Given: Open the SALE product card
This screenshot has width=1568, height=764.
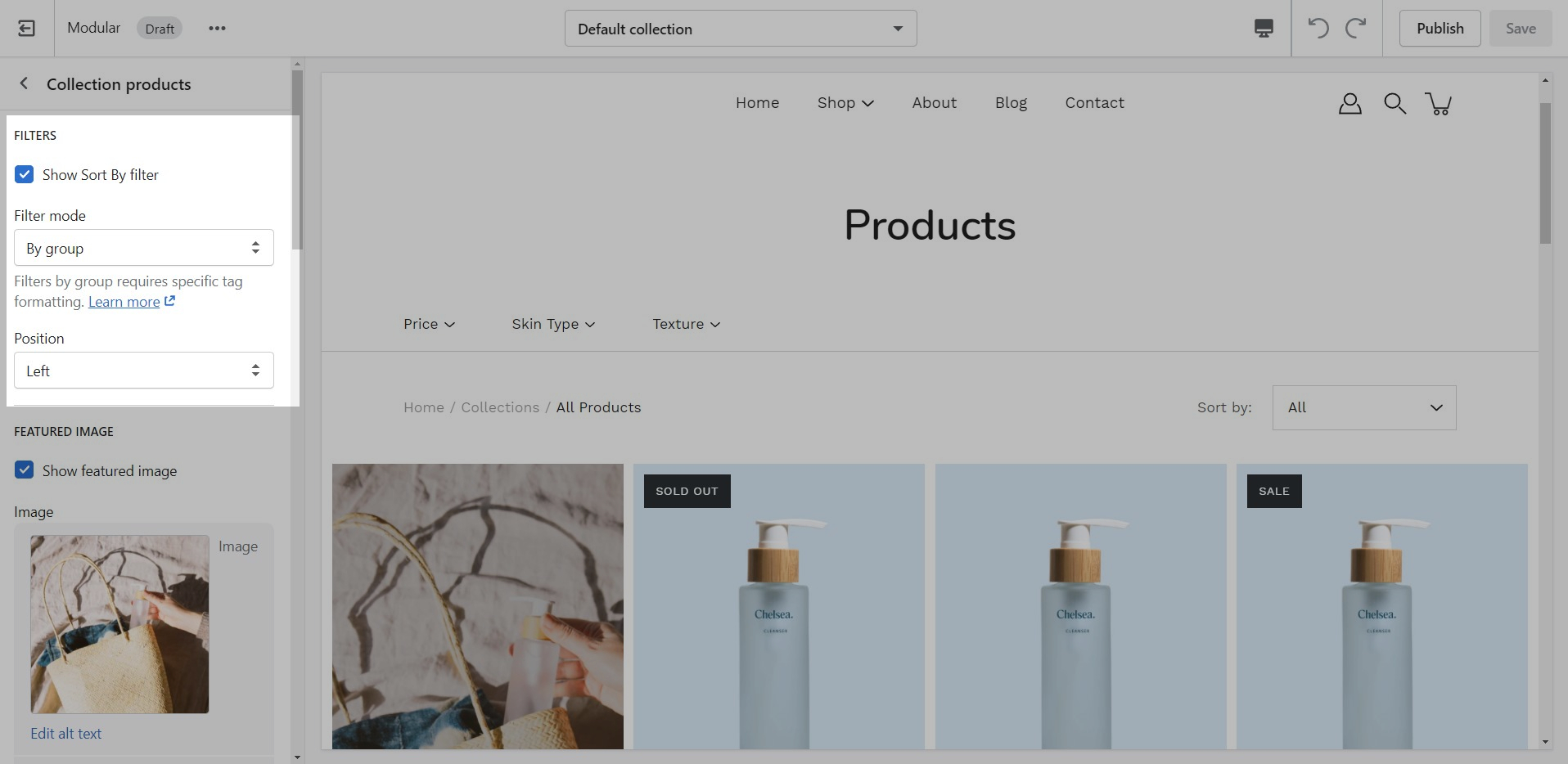Looking at the screenshot, I should (1382, 606).
